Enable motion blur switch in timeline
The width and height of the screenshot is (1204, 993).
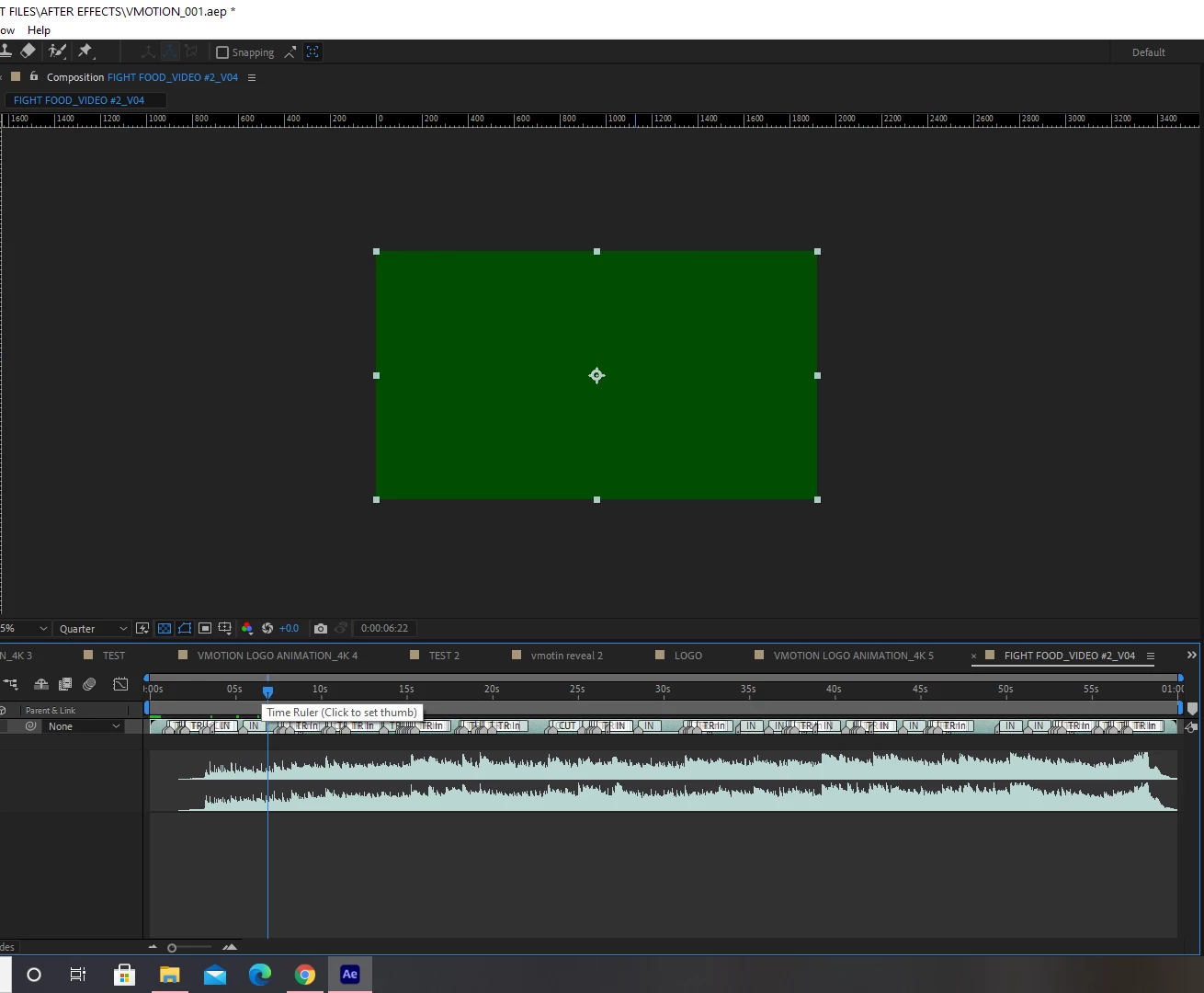(89, 684)
